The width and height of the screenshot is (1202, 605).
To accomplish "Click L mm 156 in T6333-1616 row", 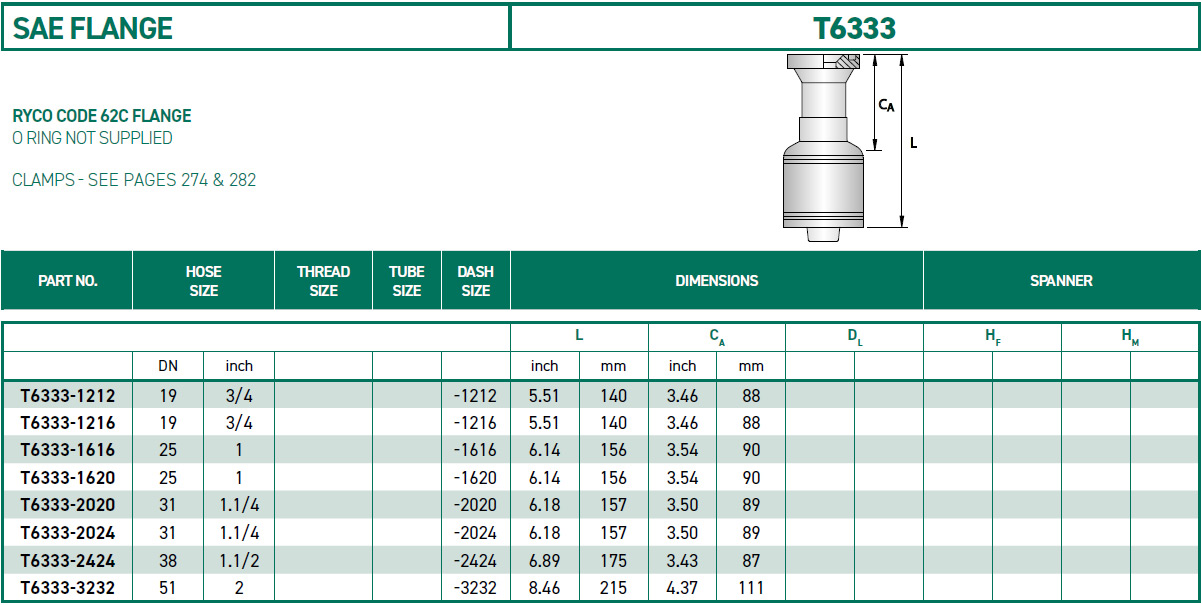I will click(613, 450).
